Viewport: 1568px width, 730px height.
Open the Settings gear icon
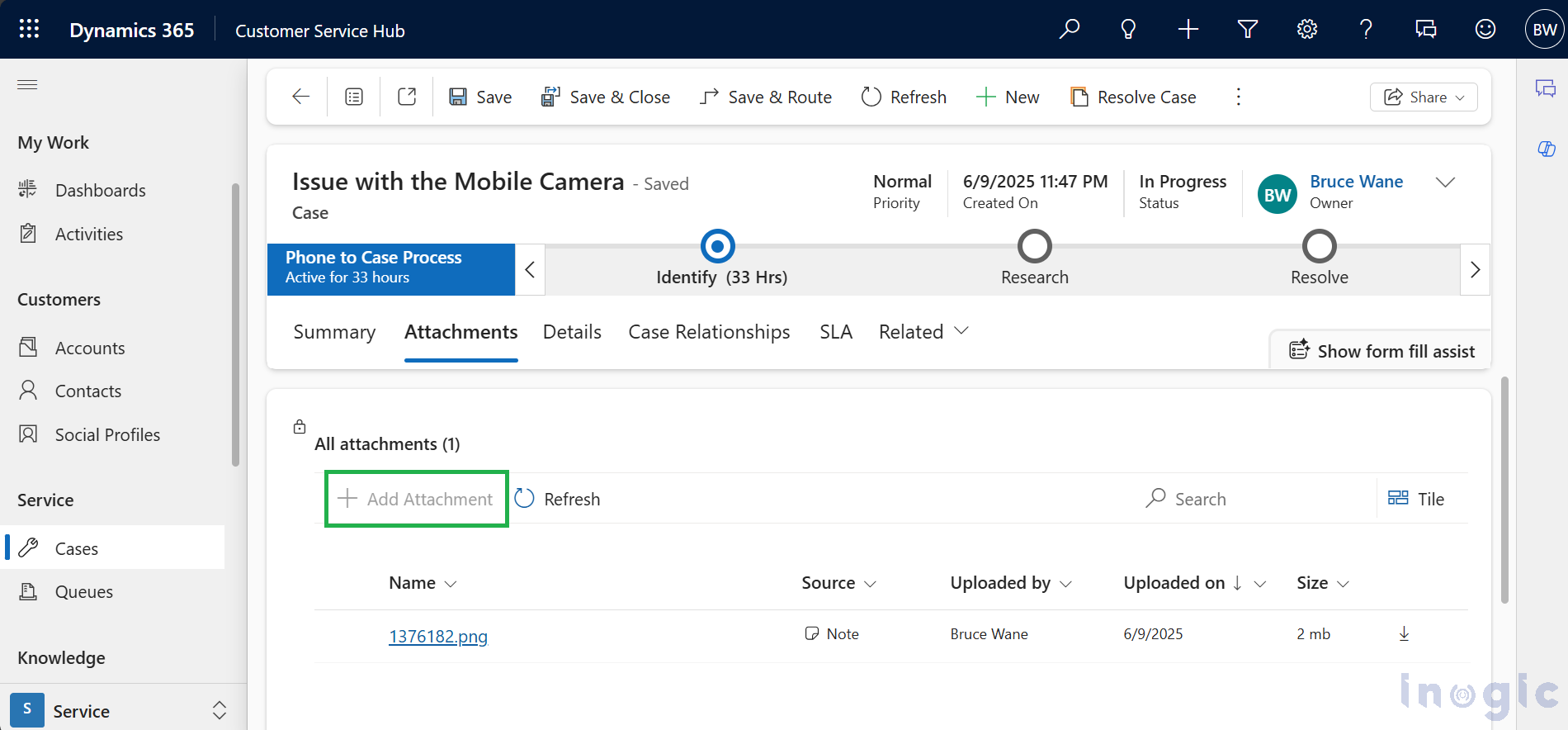coord(1306,30)
